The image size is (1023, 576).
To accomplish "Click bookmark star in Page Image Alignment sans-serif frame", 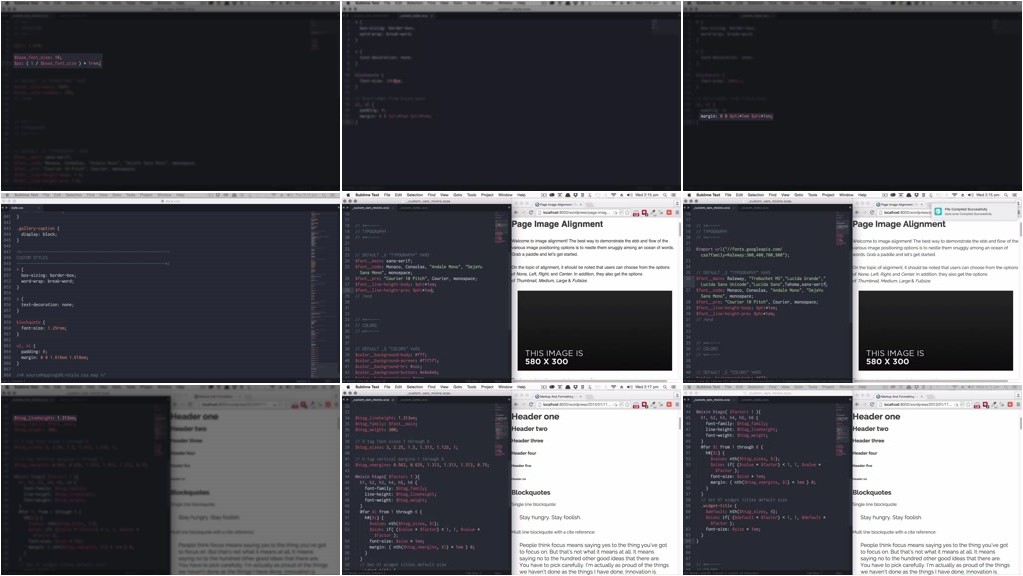I will tap(628, 212).
